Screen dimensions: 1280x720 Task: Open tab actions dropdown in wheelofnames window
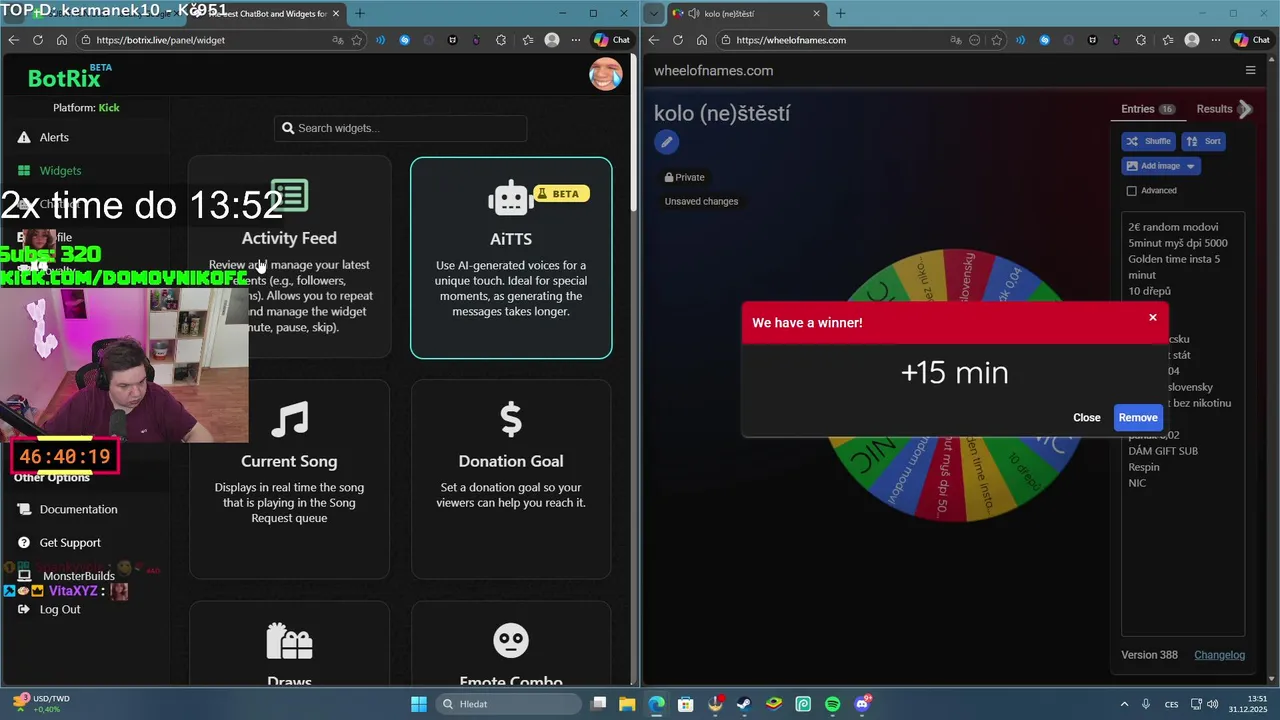pyautogui.click(x=654, y=13)
